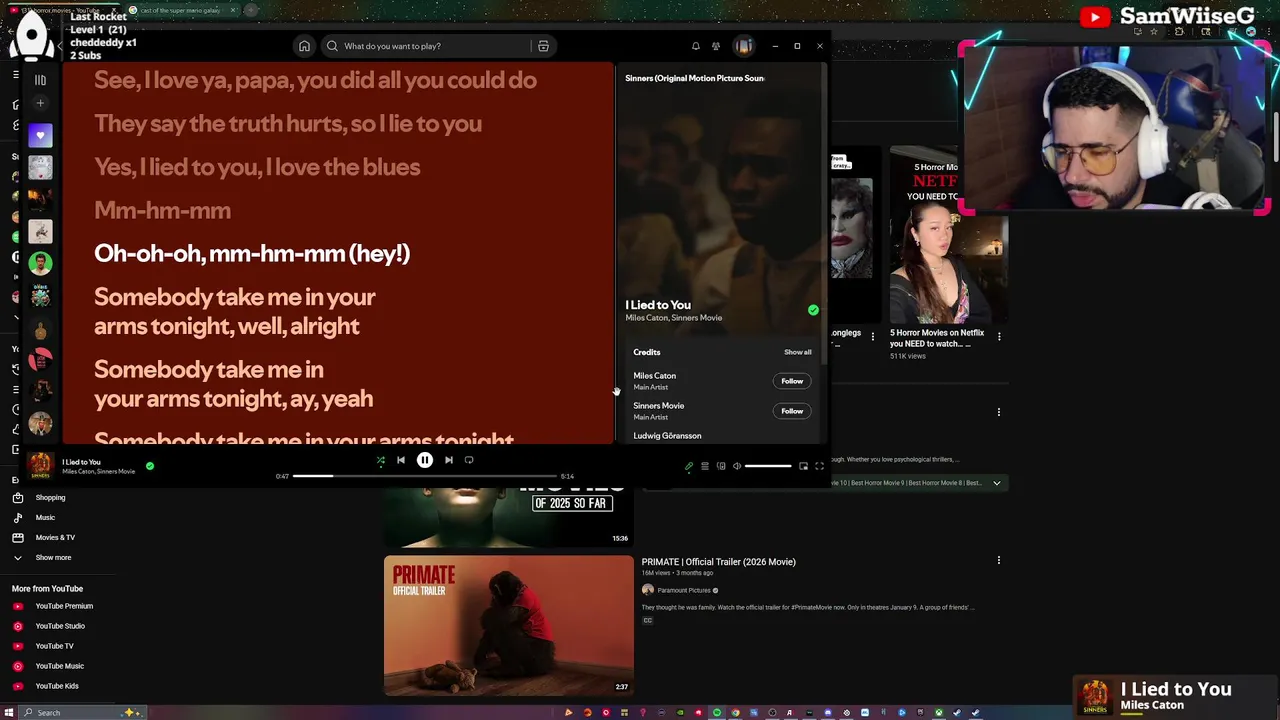Image resolution: width=1280 pixels, height=720 pixels.
Task: Click Windows taskbar Search box
Action: click(85, 712)
